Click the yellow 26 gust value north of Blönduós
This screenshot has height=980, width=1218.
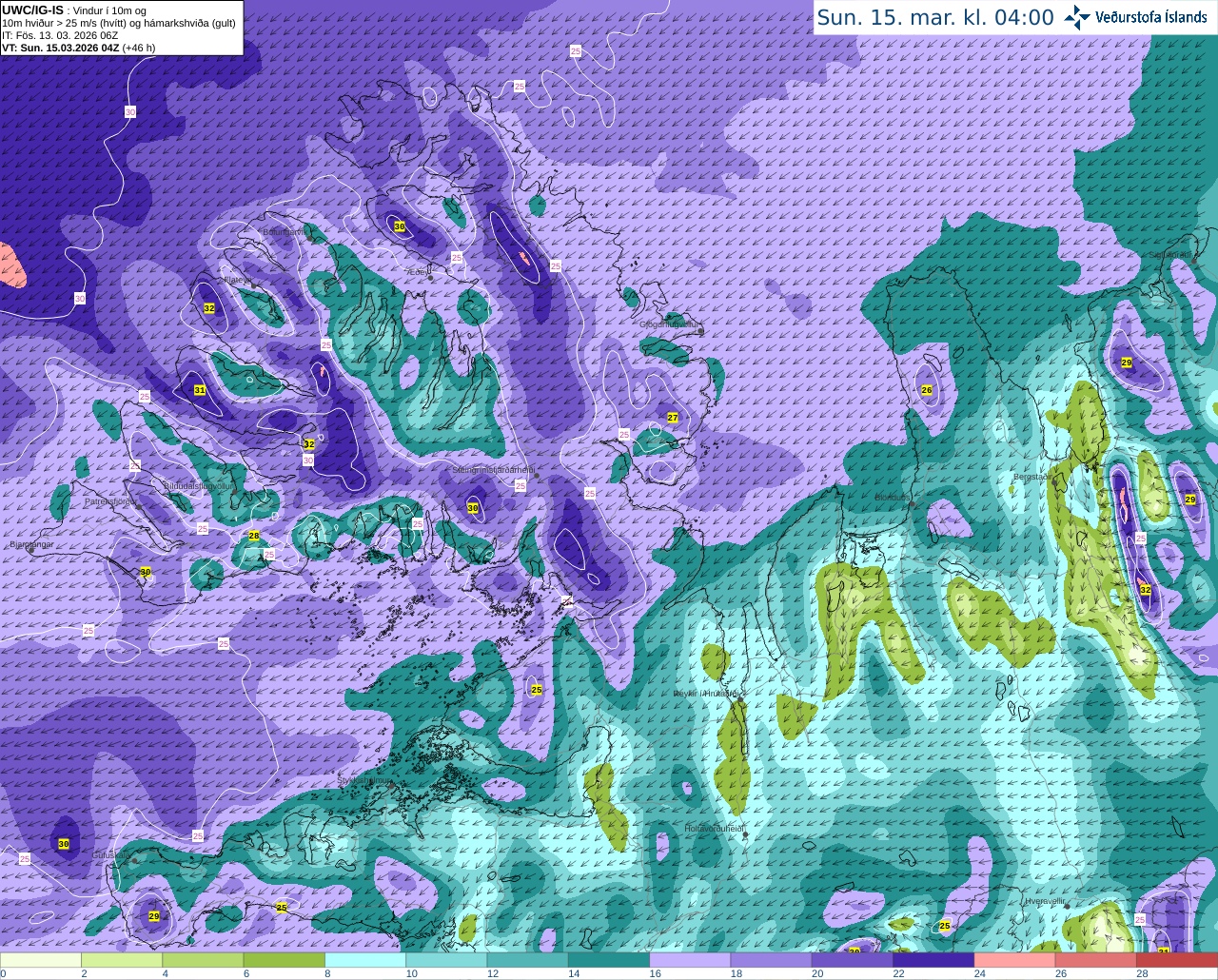pyautogui.click(x=927, y=390)
